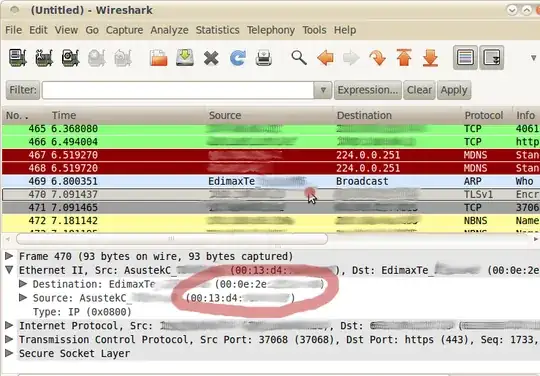Click the Expression... button
Image resolution: width=540 pixels, height=376 pixels.
coord(367,90)
